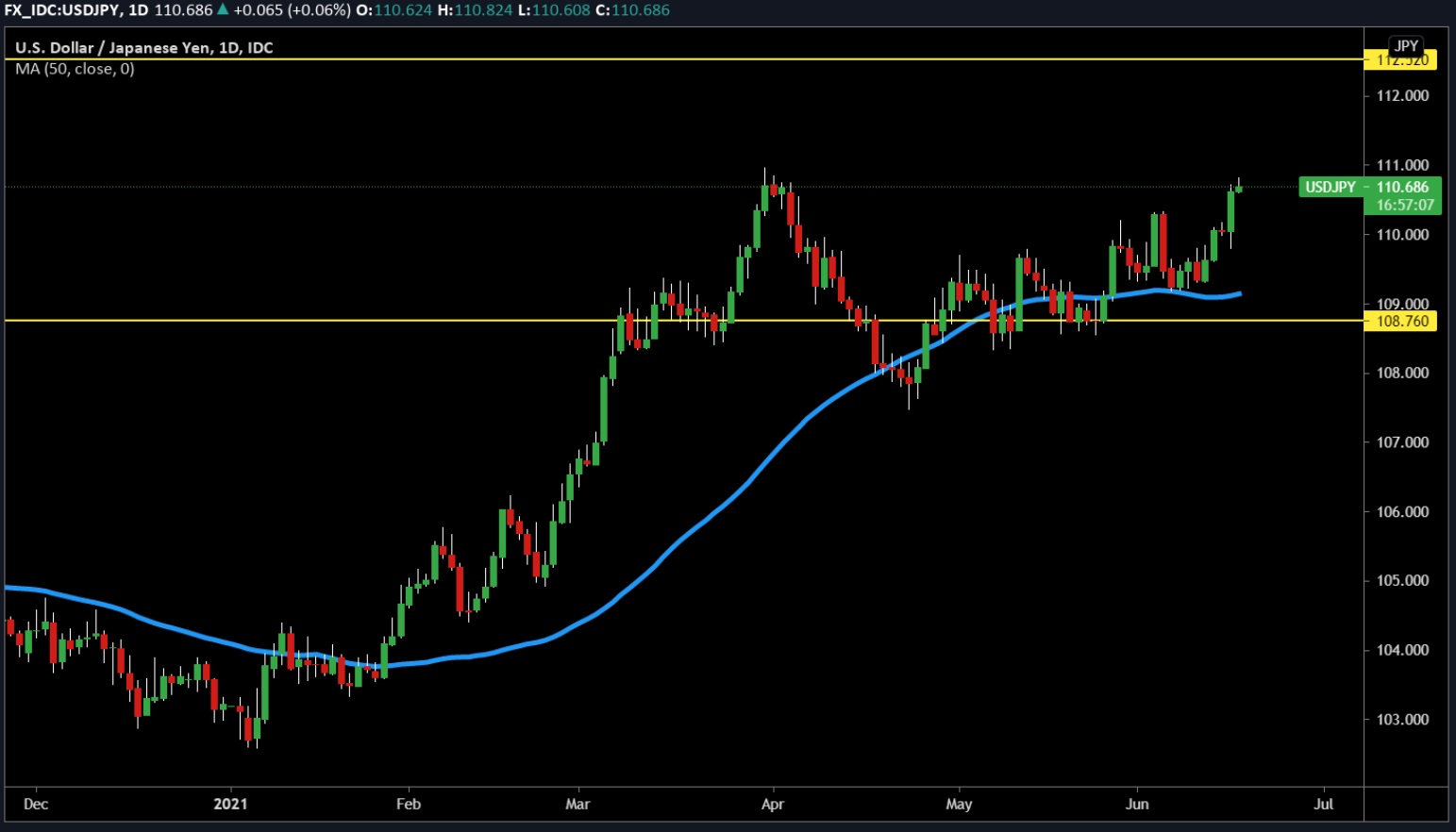Click the 109.000 price axis label
Image resolution: width=1456 pixels, height=832 pixels.
click(1402, 304)
